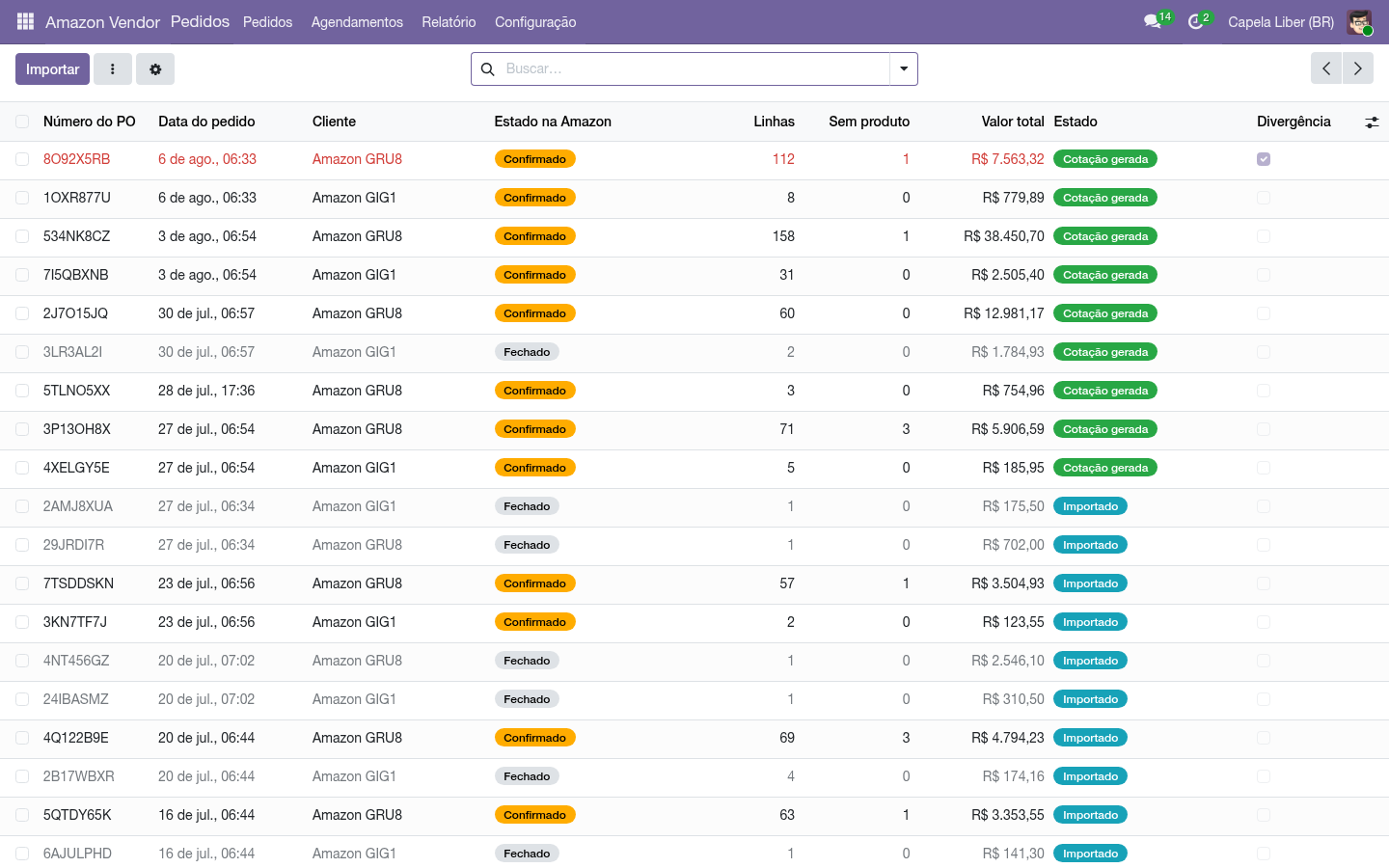Select the row checkbox for 2J7O15JQ
The image size is (1389, 868).
coord(22,313)
